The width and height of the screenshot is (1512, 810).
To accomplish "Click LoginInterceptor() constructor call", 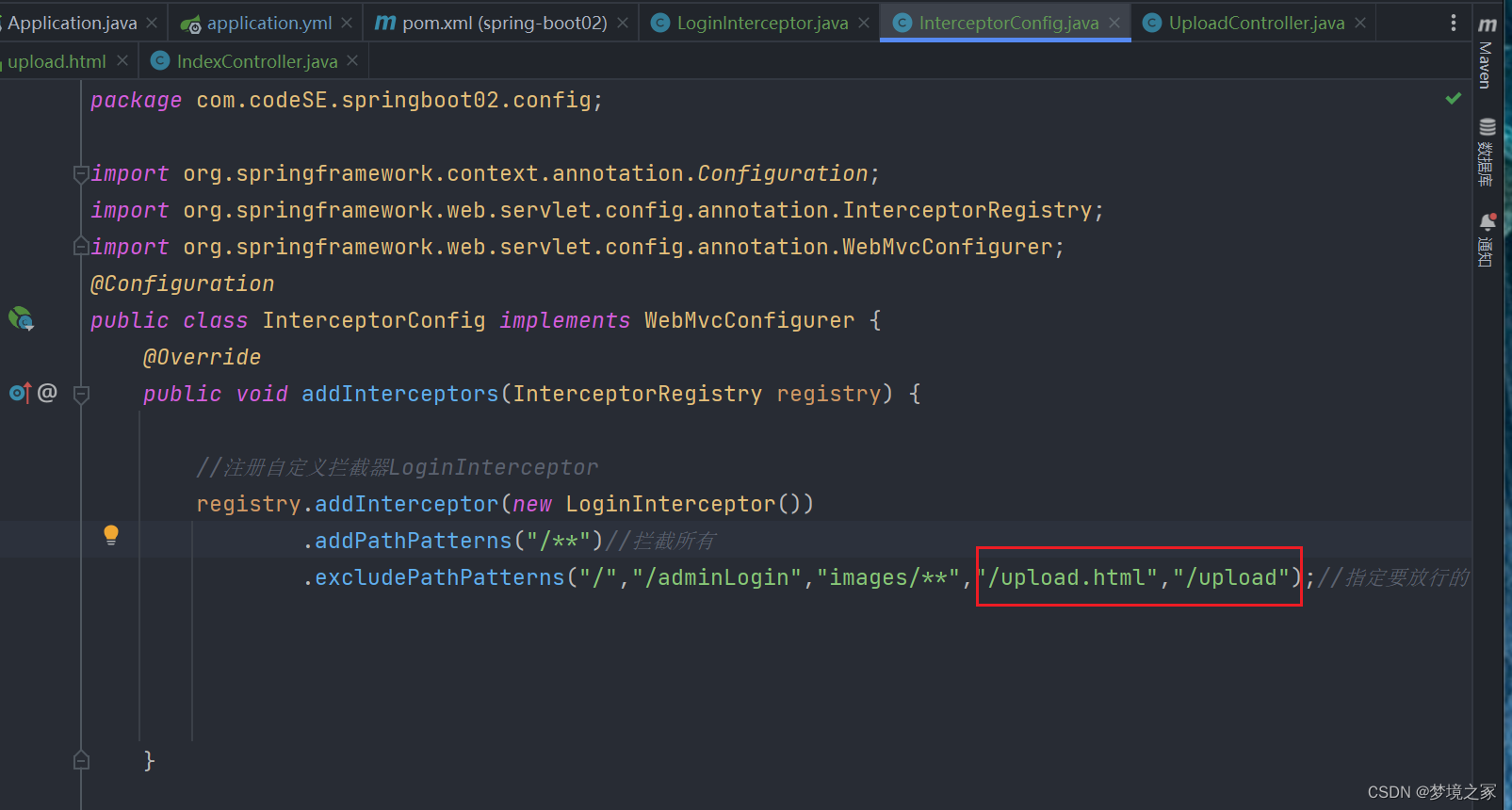I will pos(683,504).
